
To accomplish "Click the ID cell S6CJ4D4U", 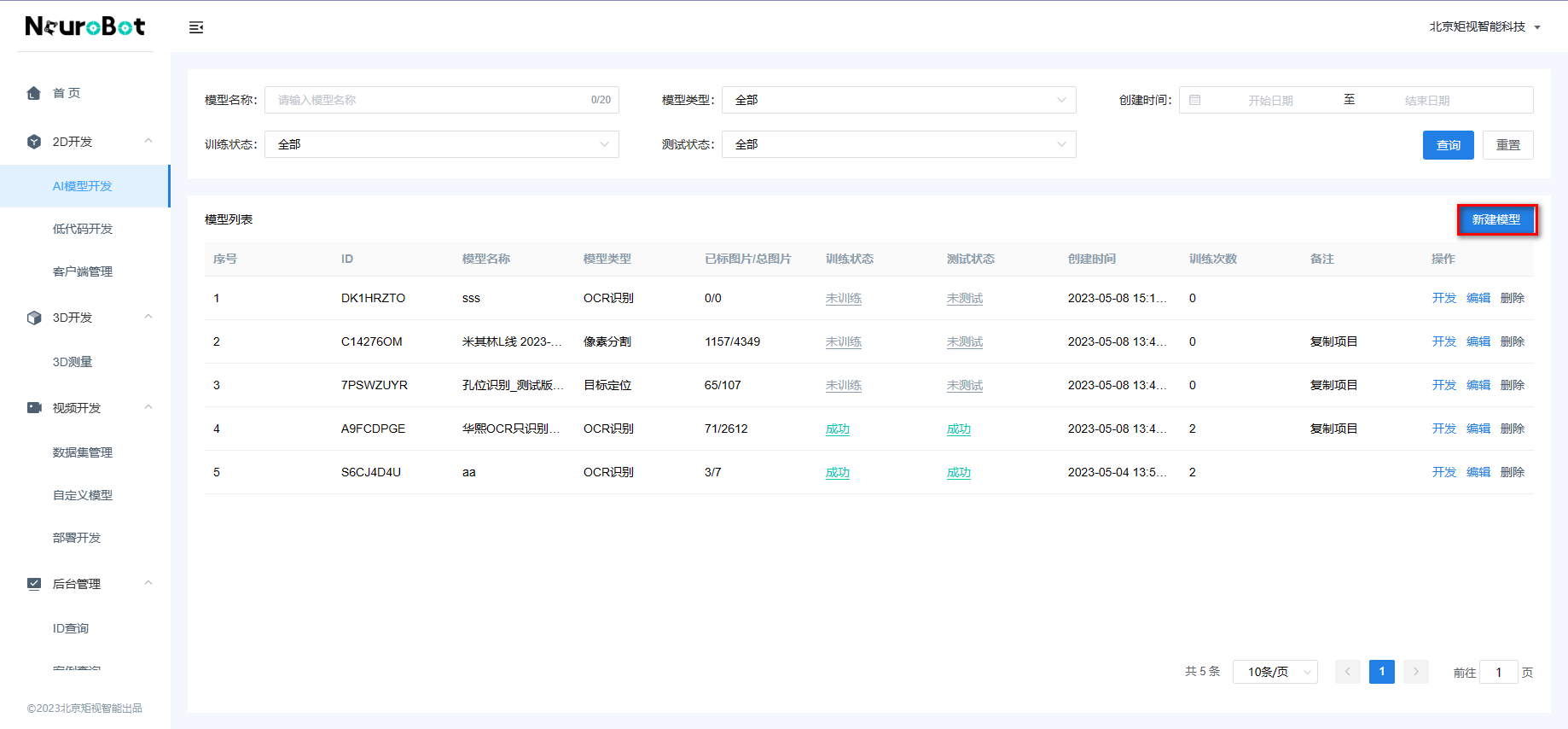I will pos(371,472).
